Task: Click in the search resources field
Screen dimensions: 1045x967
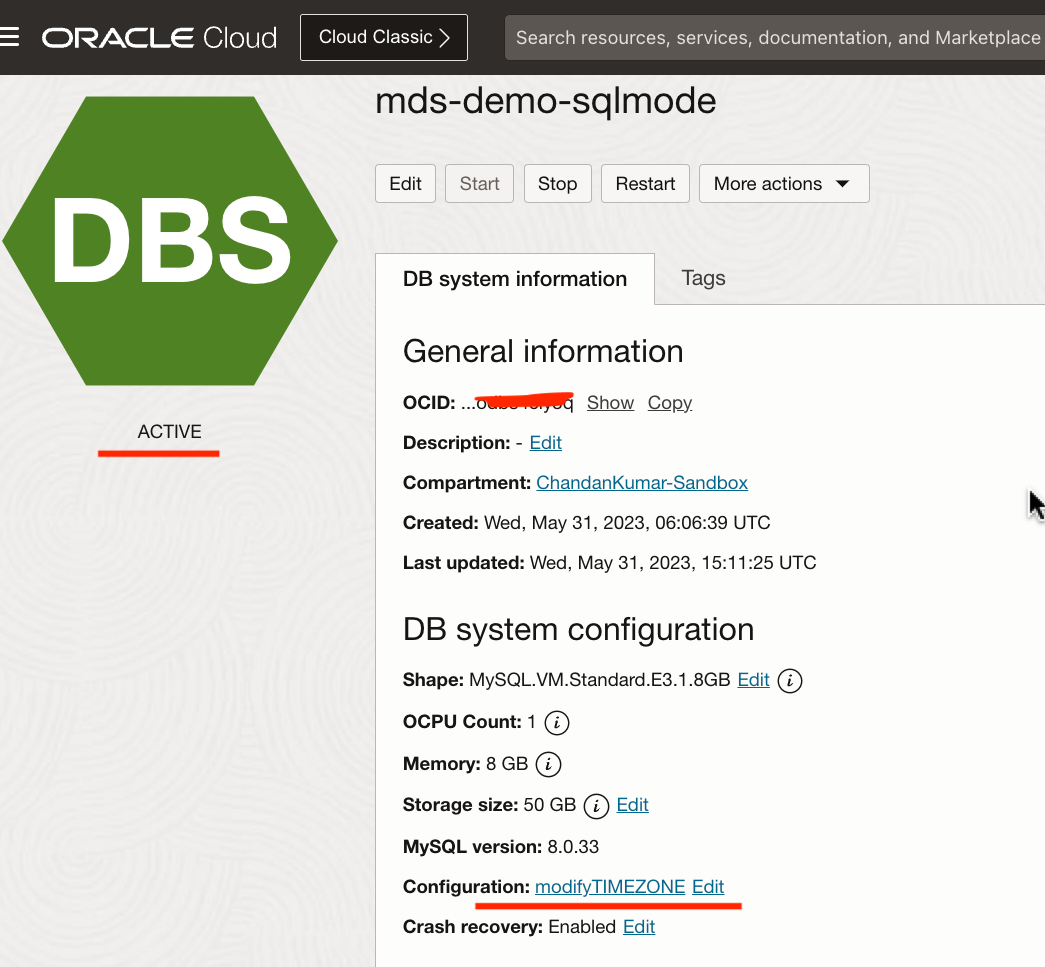Action: click(775, 38)
